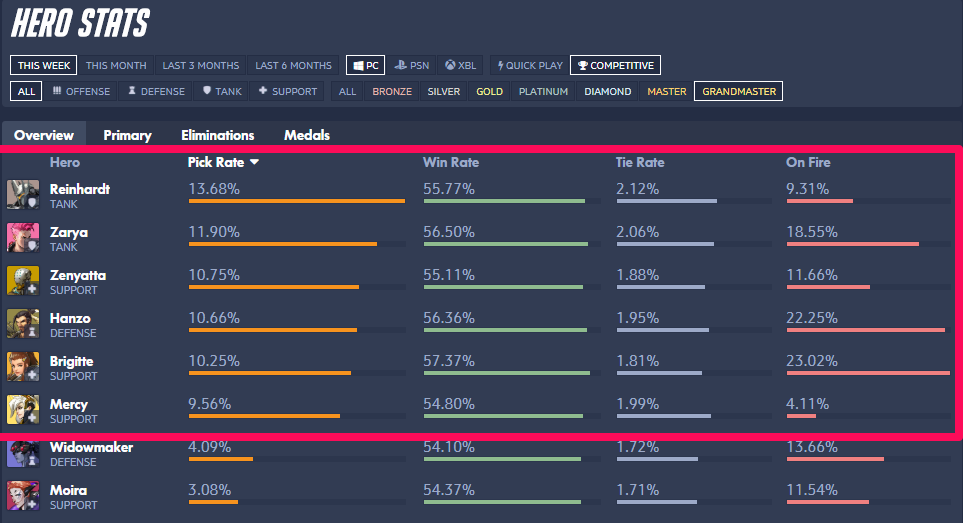Switch to Competitive mode
The width and height of the screenshot is (963, 523).
[615, 65]
